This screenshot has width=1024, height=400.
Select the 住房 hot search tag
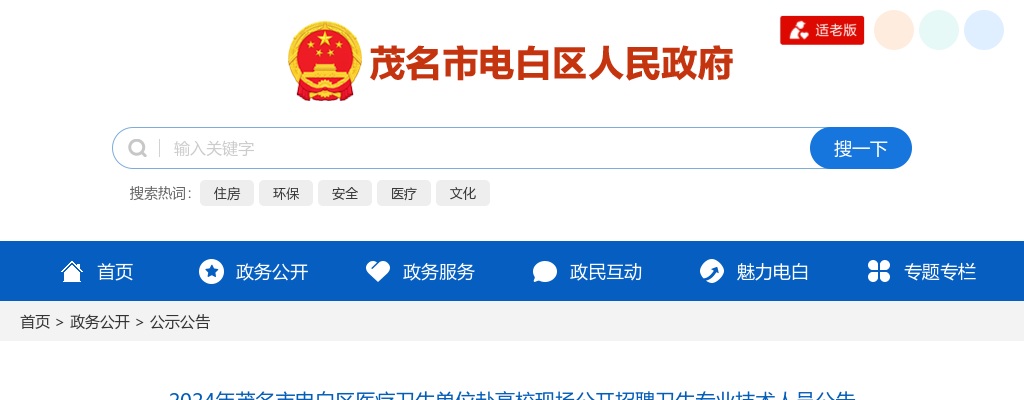[227, 193]
